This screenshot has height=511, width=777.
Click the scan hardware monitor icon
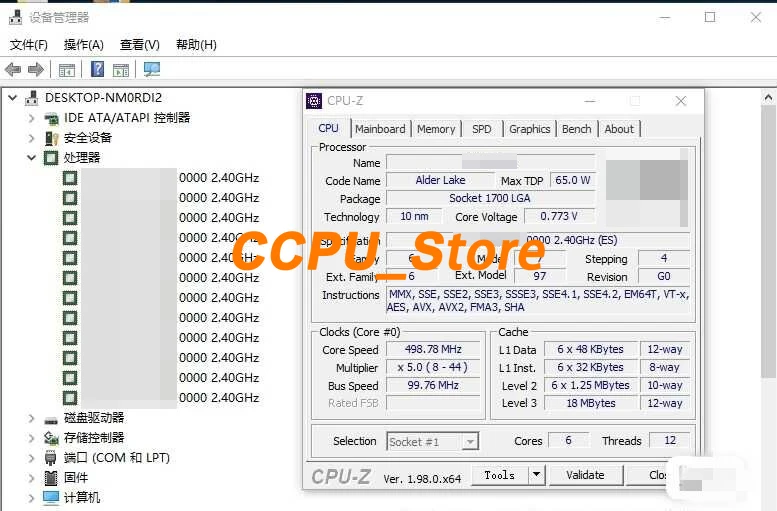pyautogui.click(x=152, y=69)
